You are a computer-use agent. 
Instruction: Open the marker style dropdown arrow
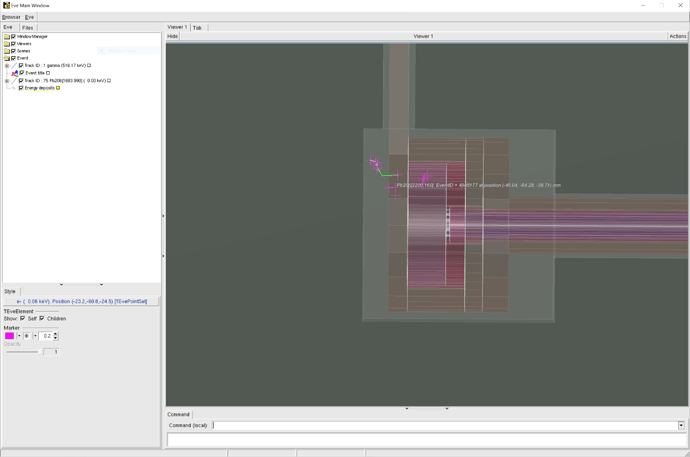pos(35,336)
